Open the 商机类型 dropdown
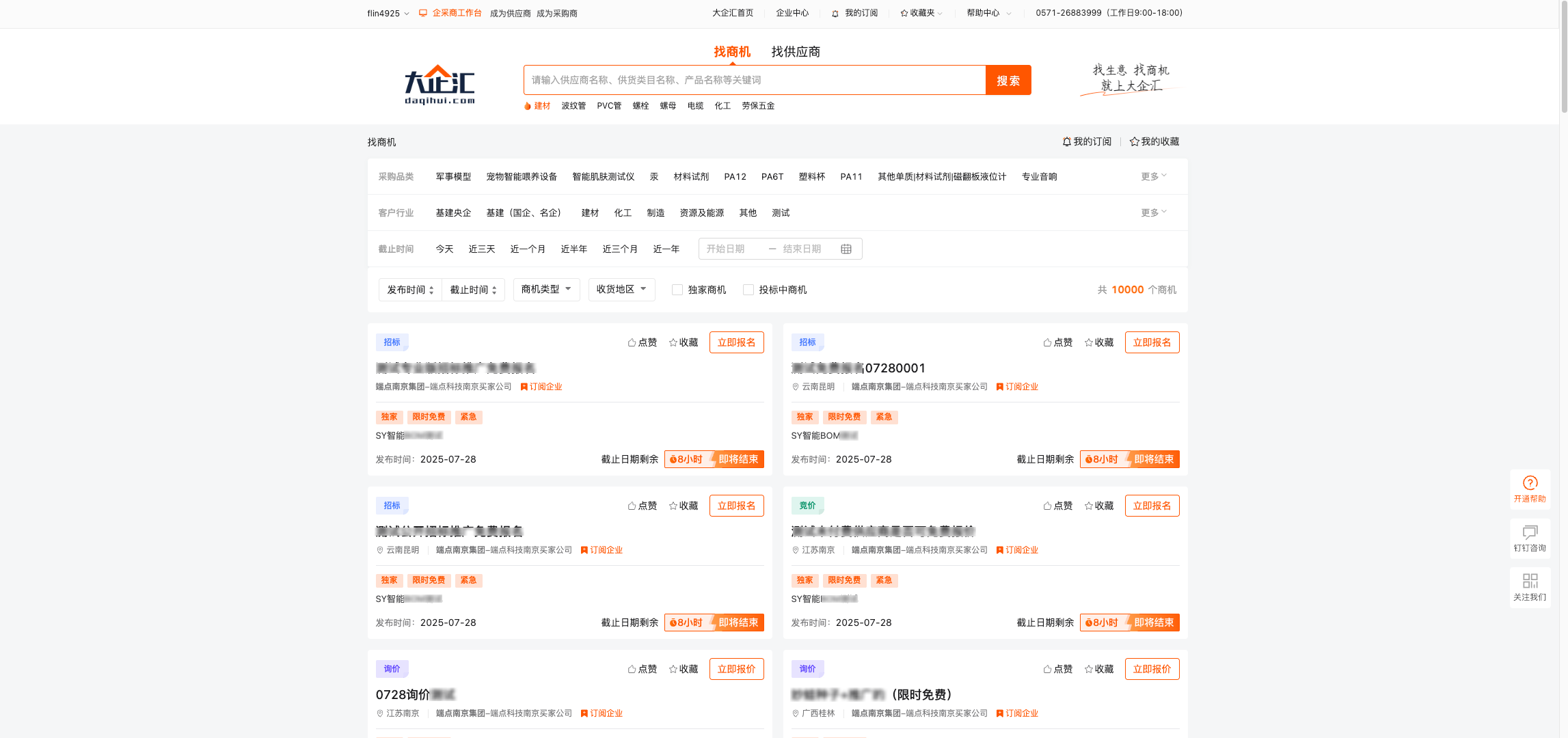This screenshot has height=738, width=1568. pos(546,290)
